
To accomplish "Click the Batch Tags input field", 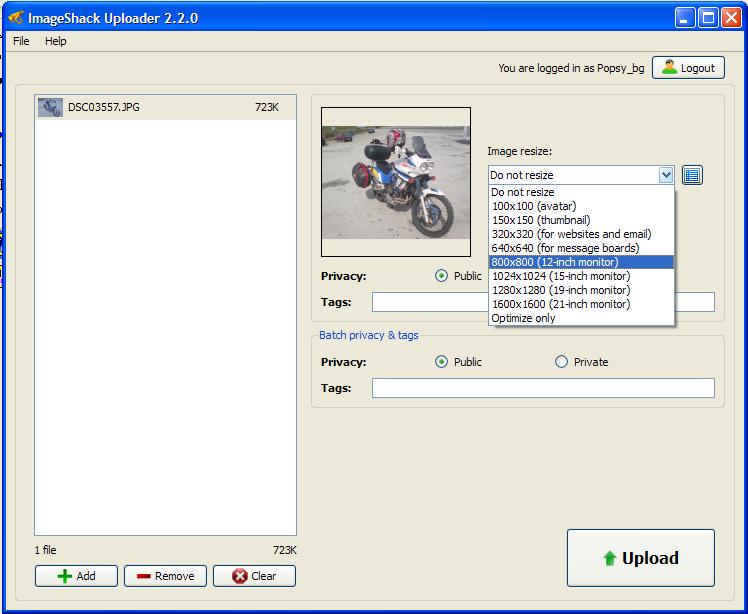I will (x=543, y=388).
